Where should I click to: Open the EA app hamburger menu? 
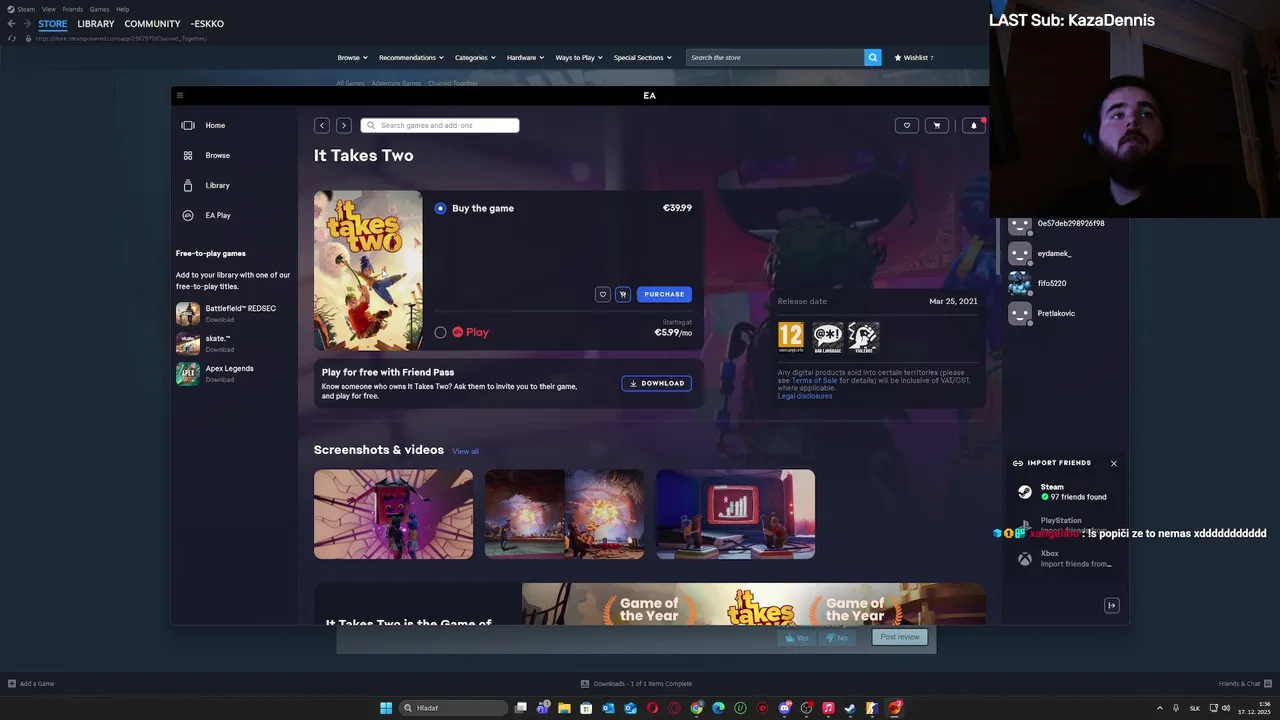click(180, 96)
